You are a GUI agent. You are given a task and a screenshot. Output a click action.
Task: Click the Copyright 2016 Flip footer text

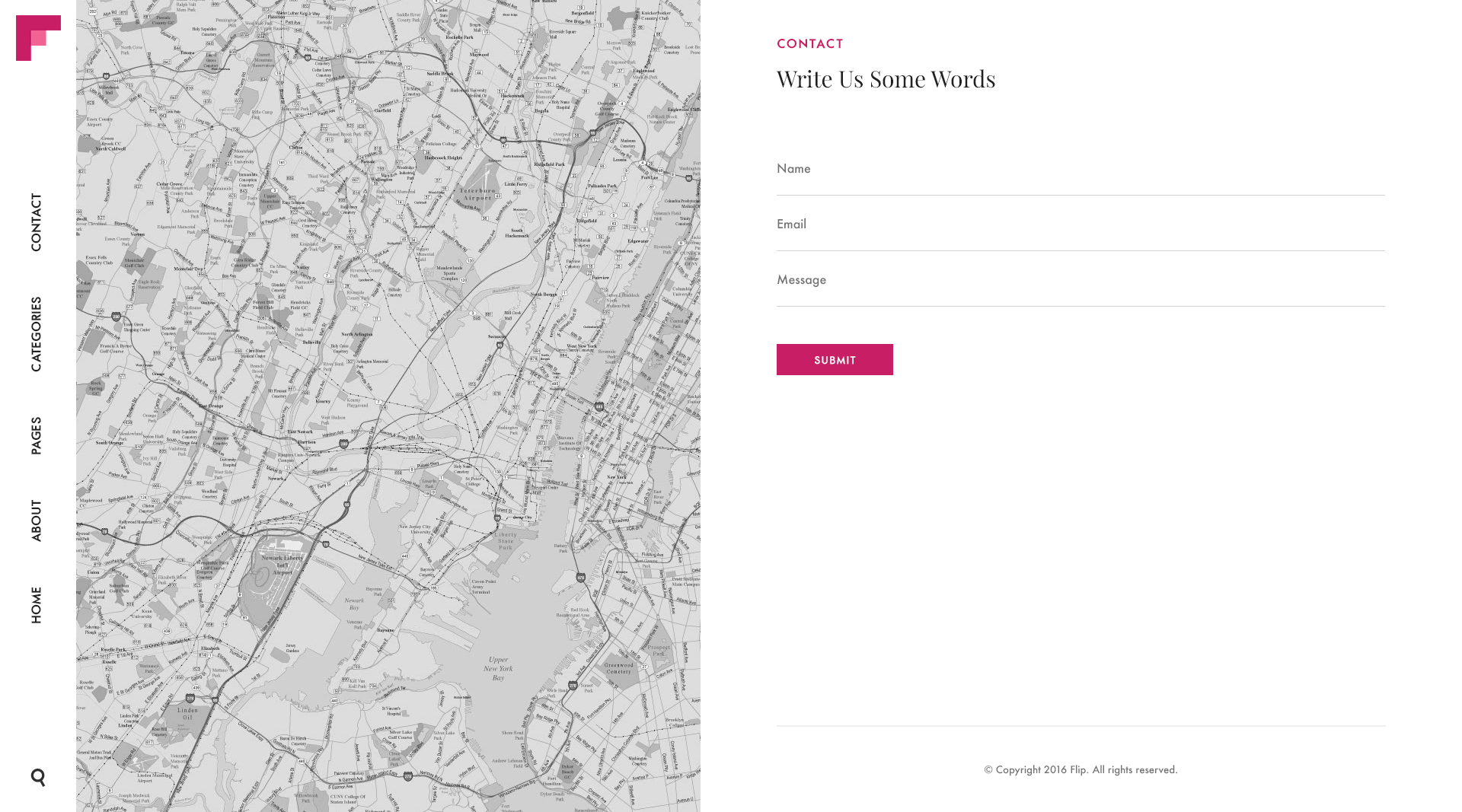pyautogui.click(x=1081, y=769)
